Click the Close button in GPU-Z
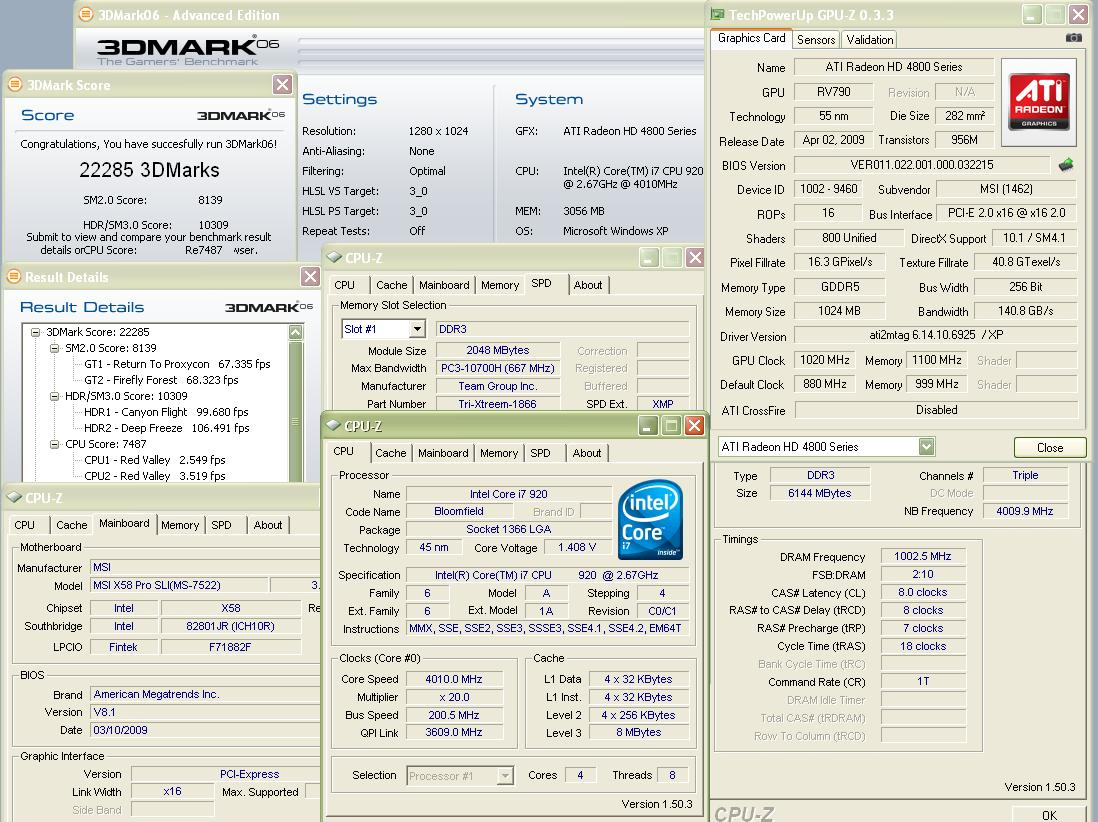This screenshot has height=822, width=1098. (1050, 447)
